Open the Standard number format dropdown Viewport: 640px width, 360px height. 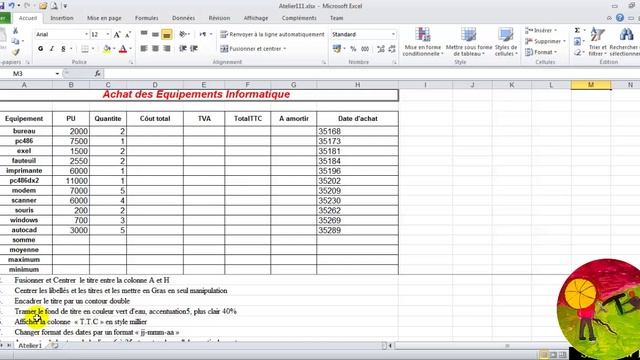(x=393, y=34)
